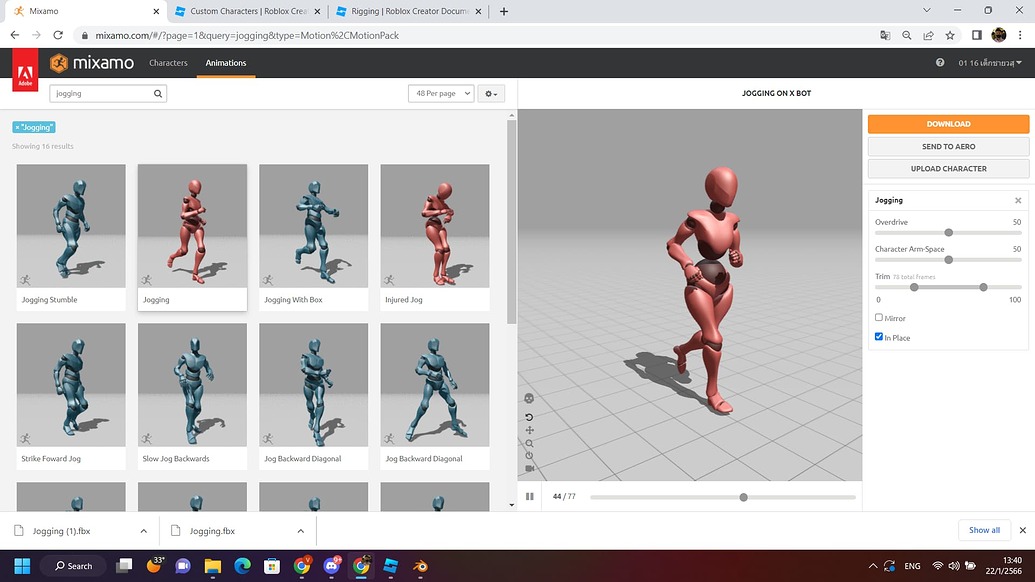Open the browser side panel icon
This screenshot has height=582, width=1035.
pos(977,36)
